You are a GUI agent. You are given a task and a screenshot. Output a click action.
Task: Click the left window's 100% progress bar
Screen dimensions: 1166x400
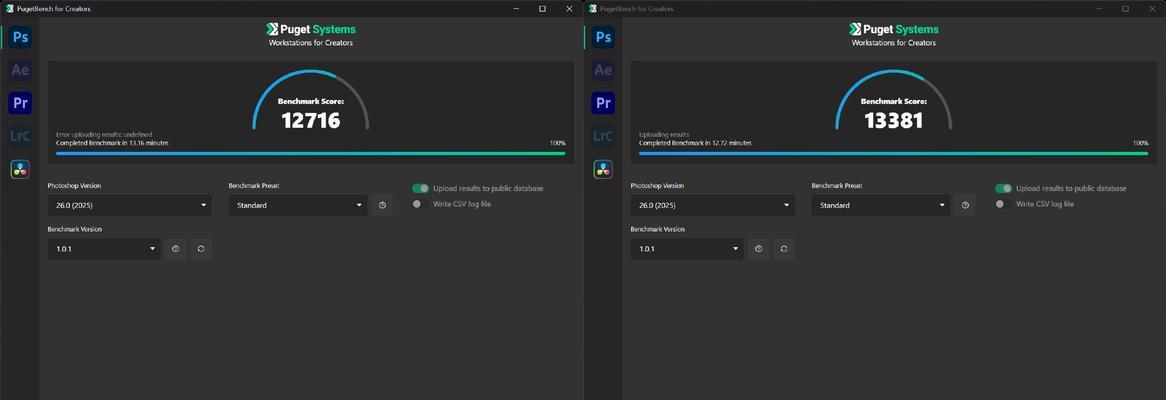point(311,153)
